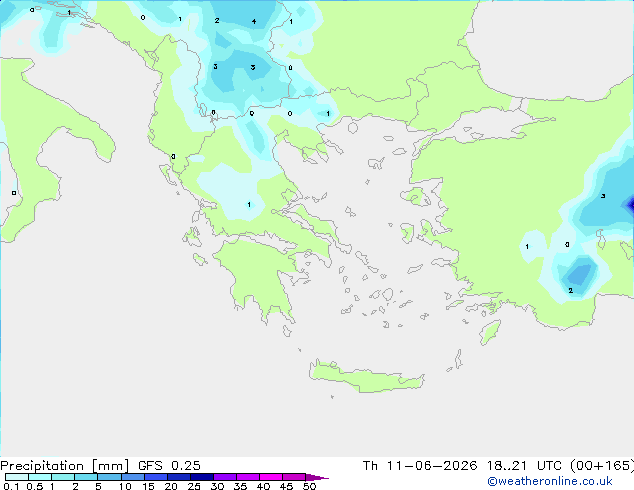Image resolution: width=634 pixels, height=490 pixels.
Task: Click the "GFS 0.25" model label
Action: pos(169,466)
